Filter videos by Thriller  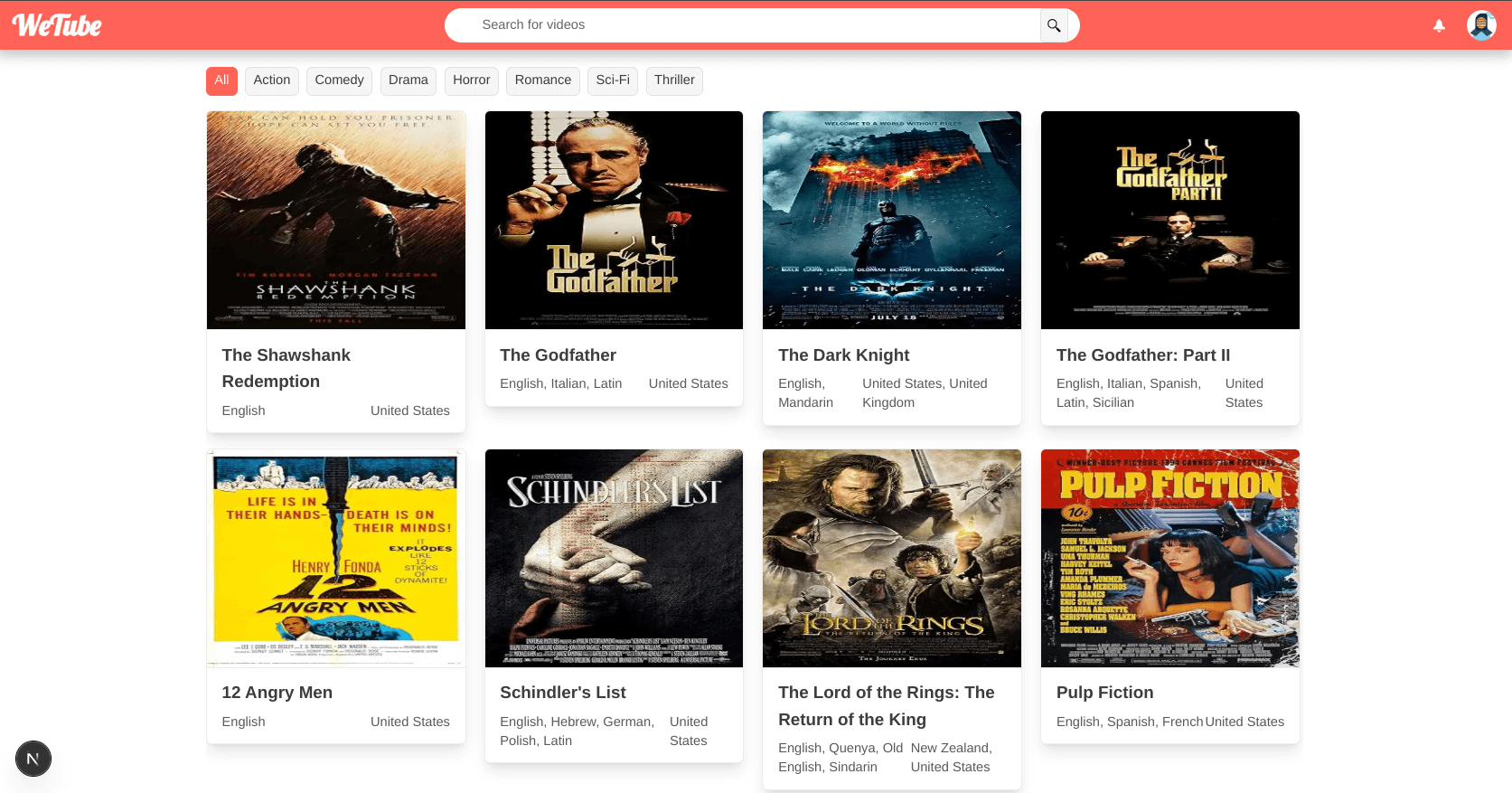tap(674, 80)
